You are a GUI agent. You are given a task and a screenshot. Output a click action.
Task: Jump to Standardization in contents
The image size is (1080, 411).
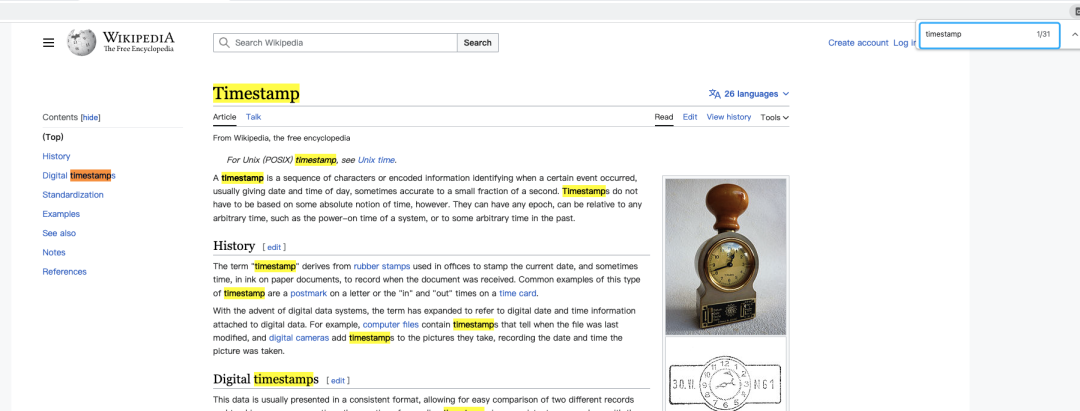[73, 195]
